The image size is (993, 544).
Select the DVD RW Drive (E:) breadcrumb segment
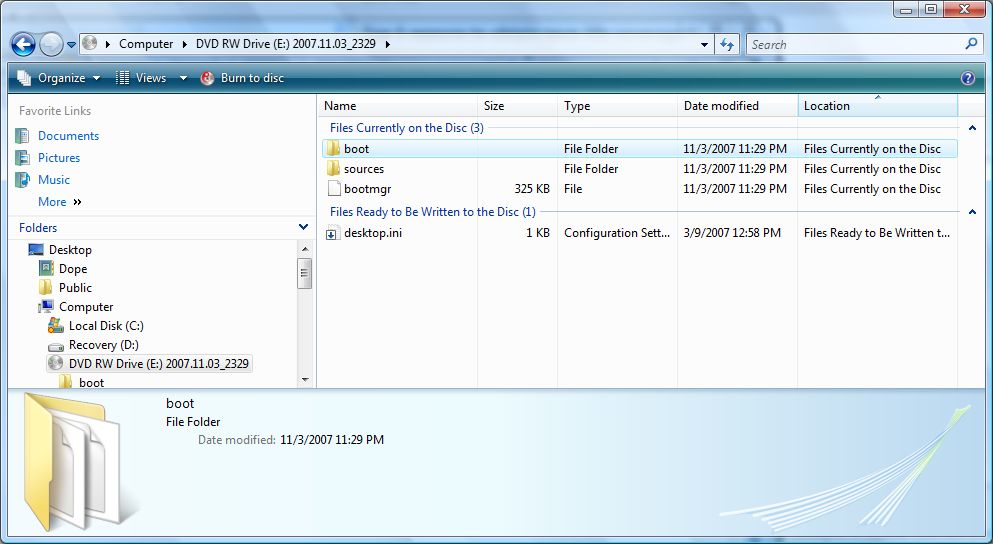click(x=286, y=44)
